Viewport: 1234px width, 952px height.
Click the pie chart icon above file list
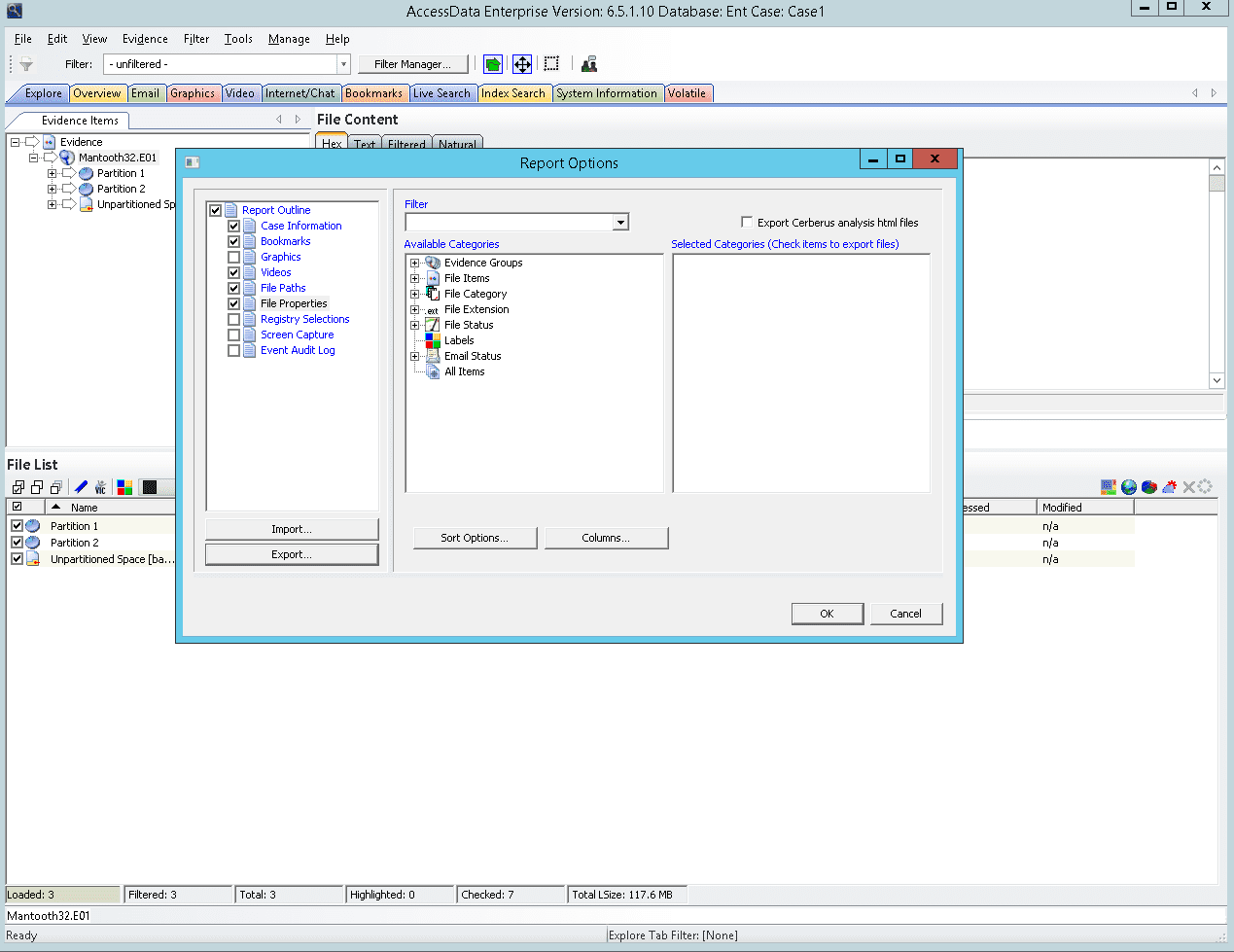[x=1149, y=487]
